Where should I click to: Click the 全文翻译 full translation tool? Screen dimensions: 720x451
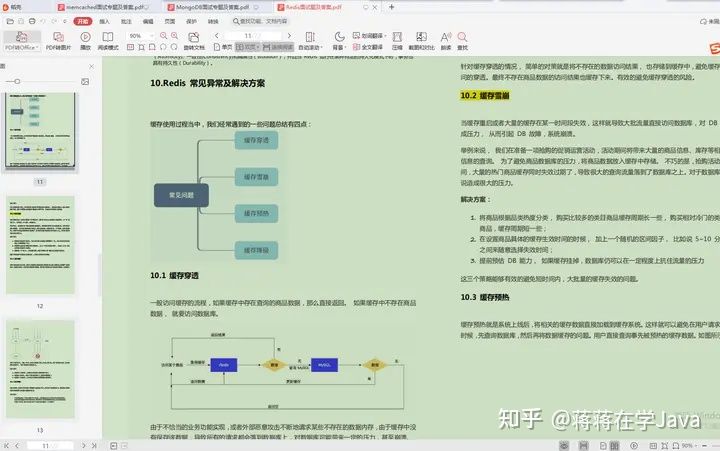[368, 47]
